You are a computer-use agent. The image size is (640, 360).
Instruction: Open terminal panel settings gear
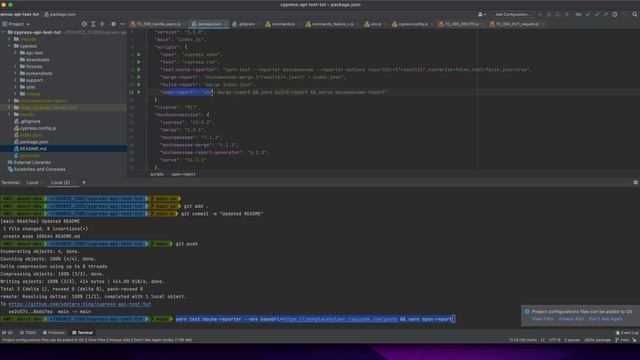[x=636, y=182]
